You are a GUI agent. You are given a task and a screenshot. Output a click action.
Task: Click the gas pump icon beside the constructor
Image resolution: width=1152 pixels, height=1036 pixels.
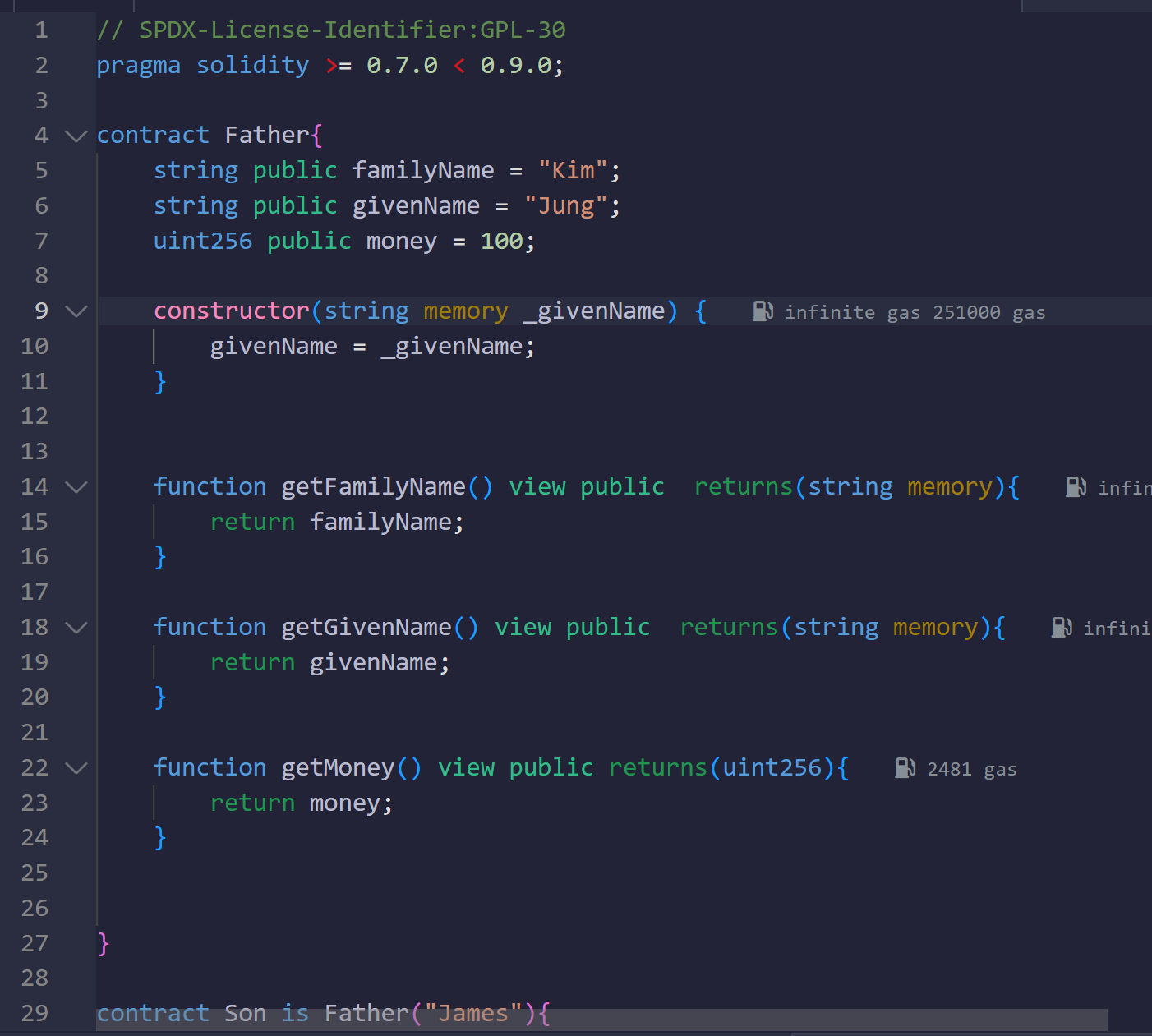[x=763, y=311]
